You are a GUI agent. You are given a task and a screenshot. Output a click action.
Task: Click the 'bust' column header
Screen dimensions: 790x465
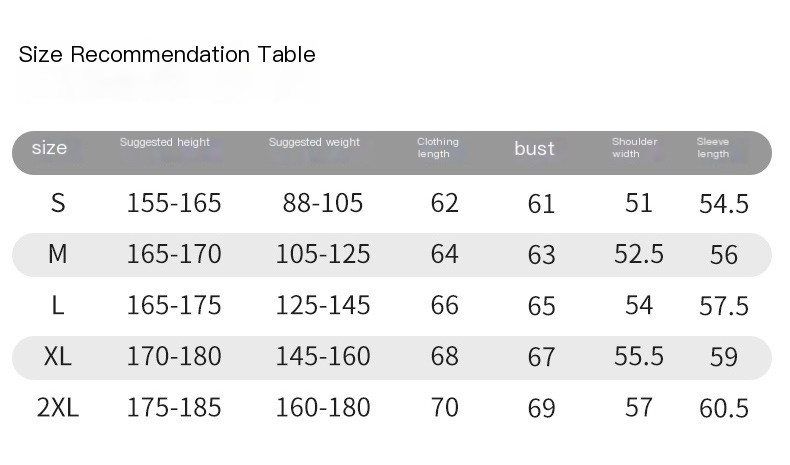534,148
